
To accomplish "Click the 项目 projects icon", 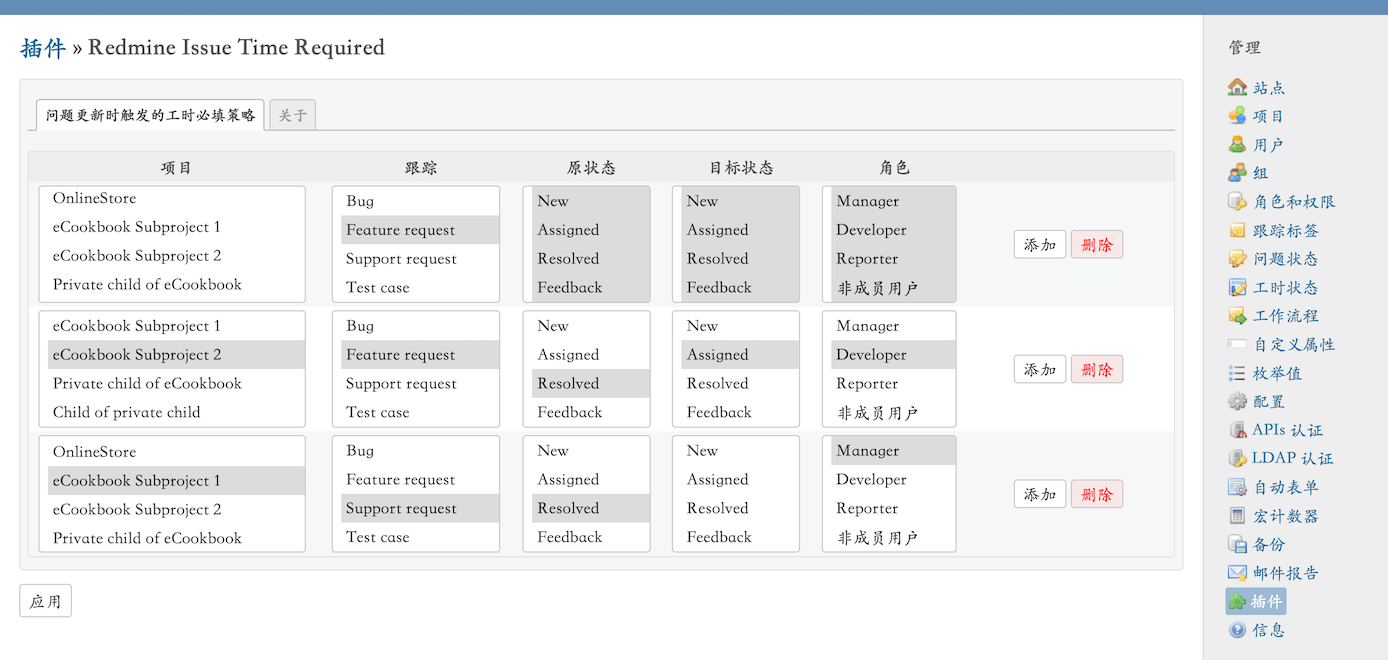I will (1237, 116).
